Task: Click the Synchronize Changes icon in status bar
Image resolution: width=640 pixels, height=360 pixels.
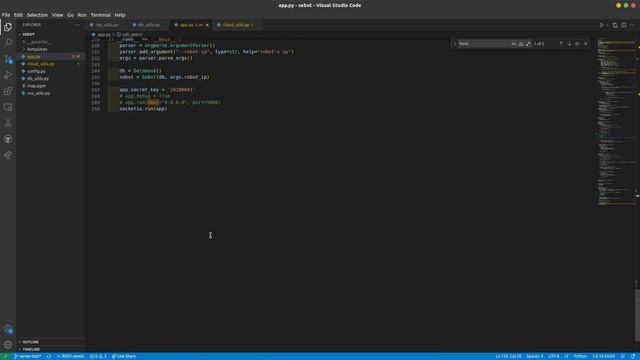Action: tap(49, 356)
